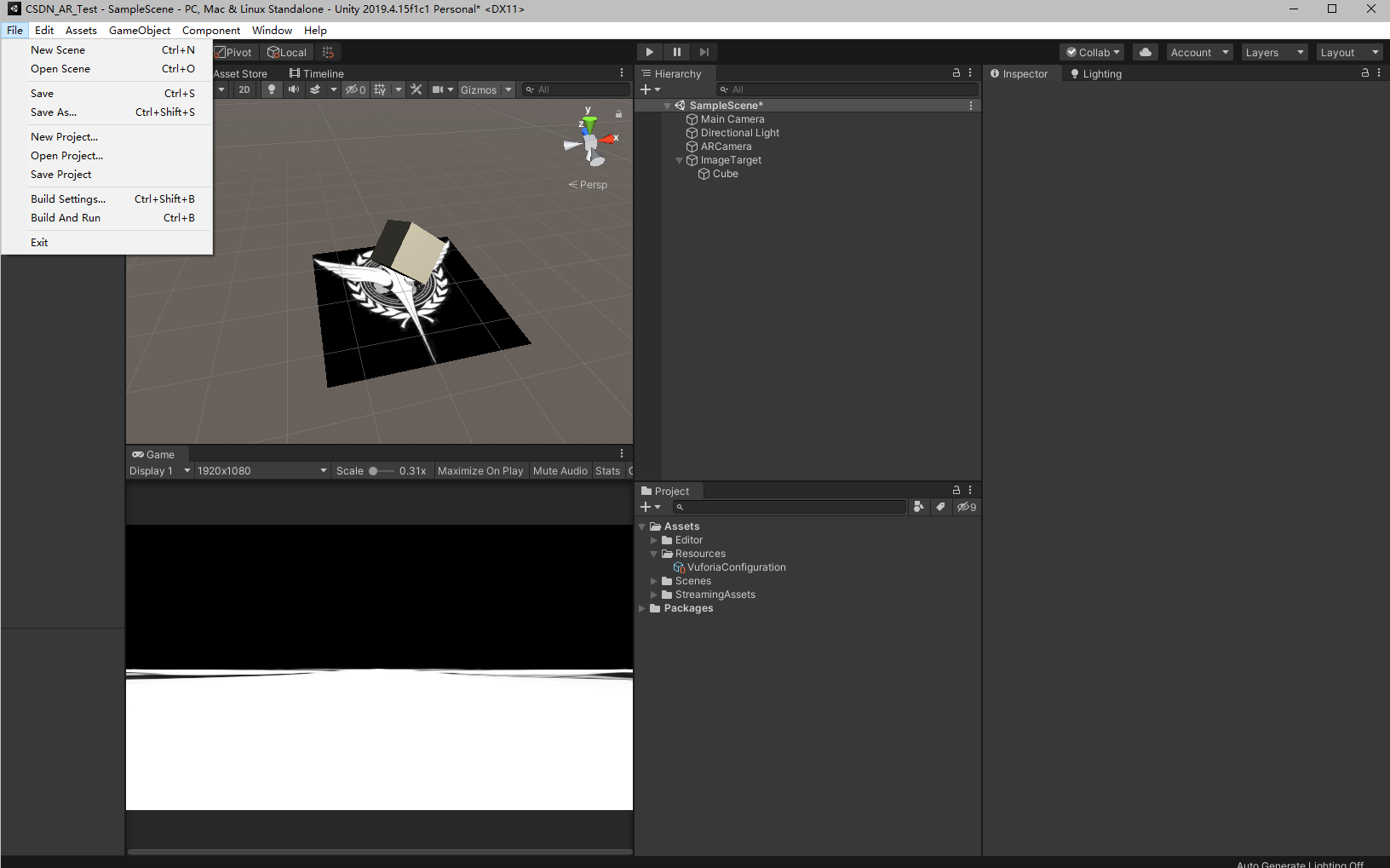This screenshot has height=868, width=1390.
Task: Select the 2D view mode icon
Action: [244, 89]
